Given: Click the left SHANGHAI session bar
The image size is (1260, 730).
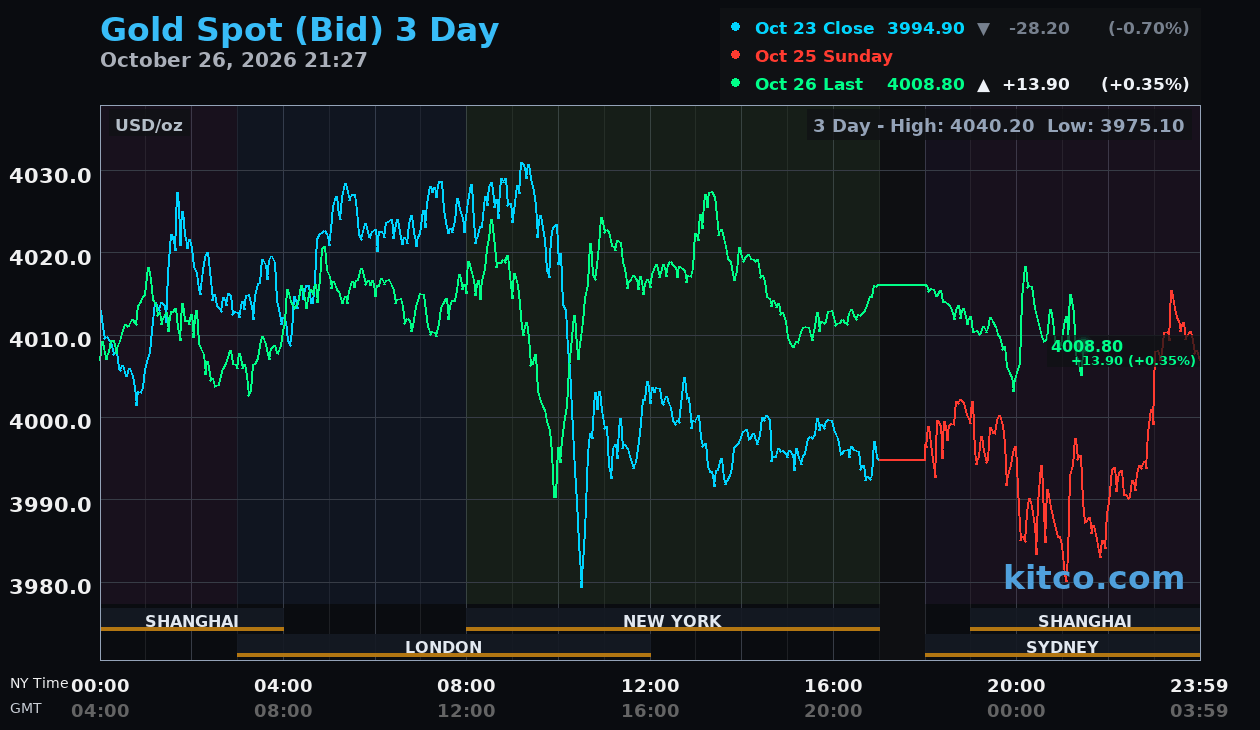Looking at the screenshot, I should tap(192, 620).
